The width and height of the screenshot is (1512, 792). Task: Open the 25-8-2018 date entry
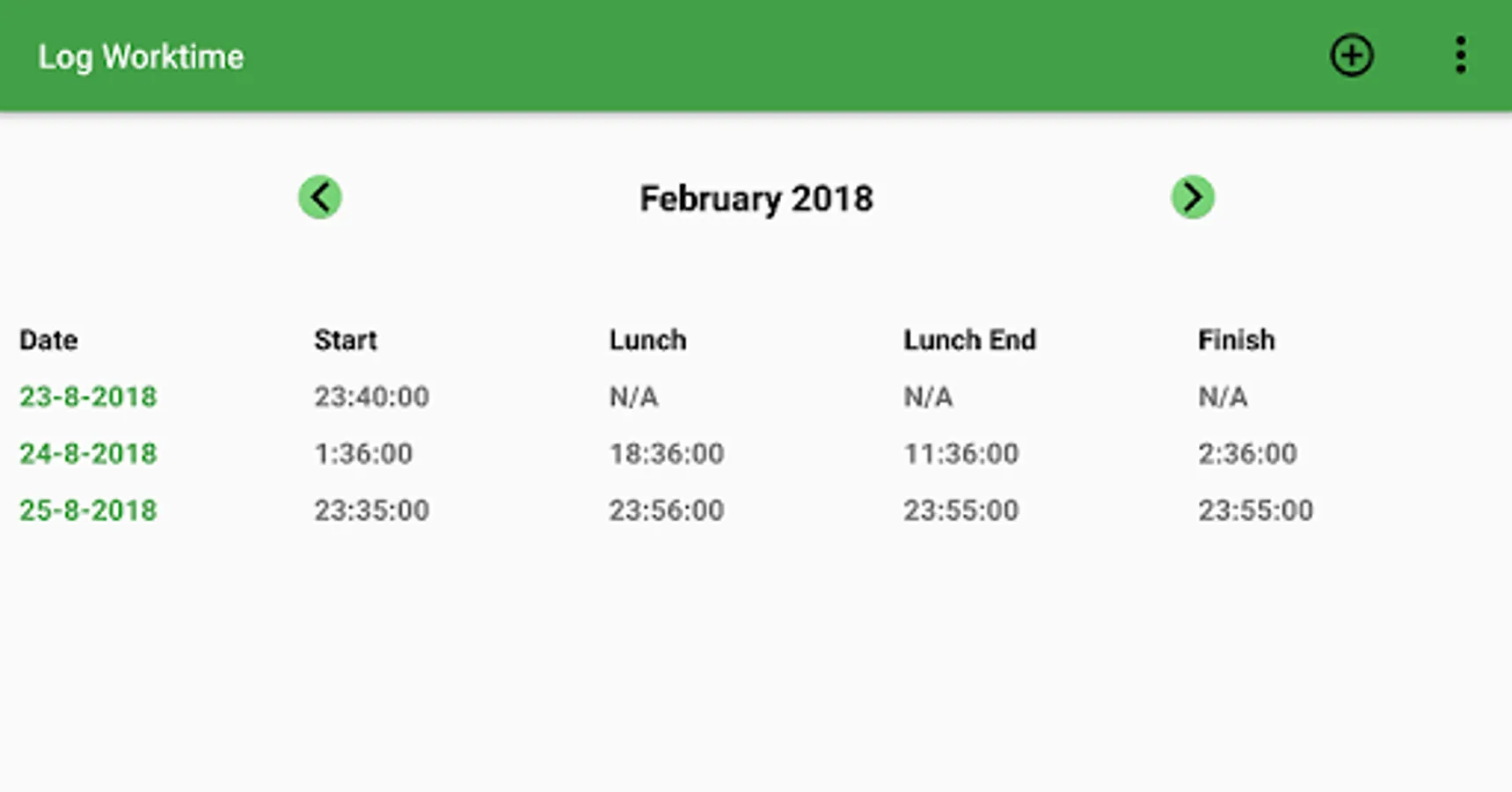click(88, 510)
